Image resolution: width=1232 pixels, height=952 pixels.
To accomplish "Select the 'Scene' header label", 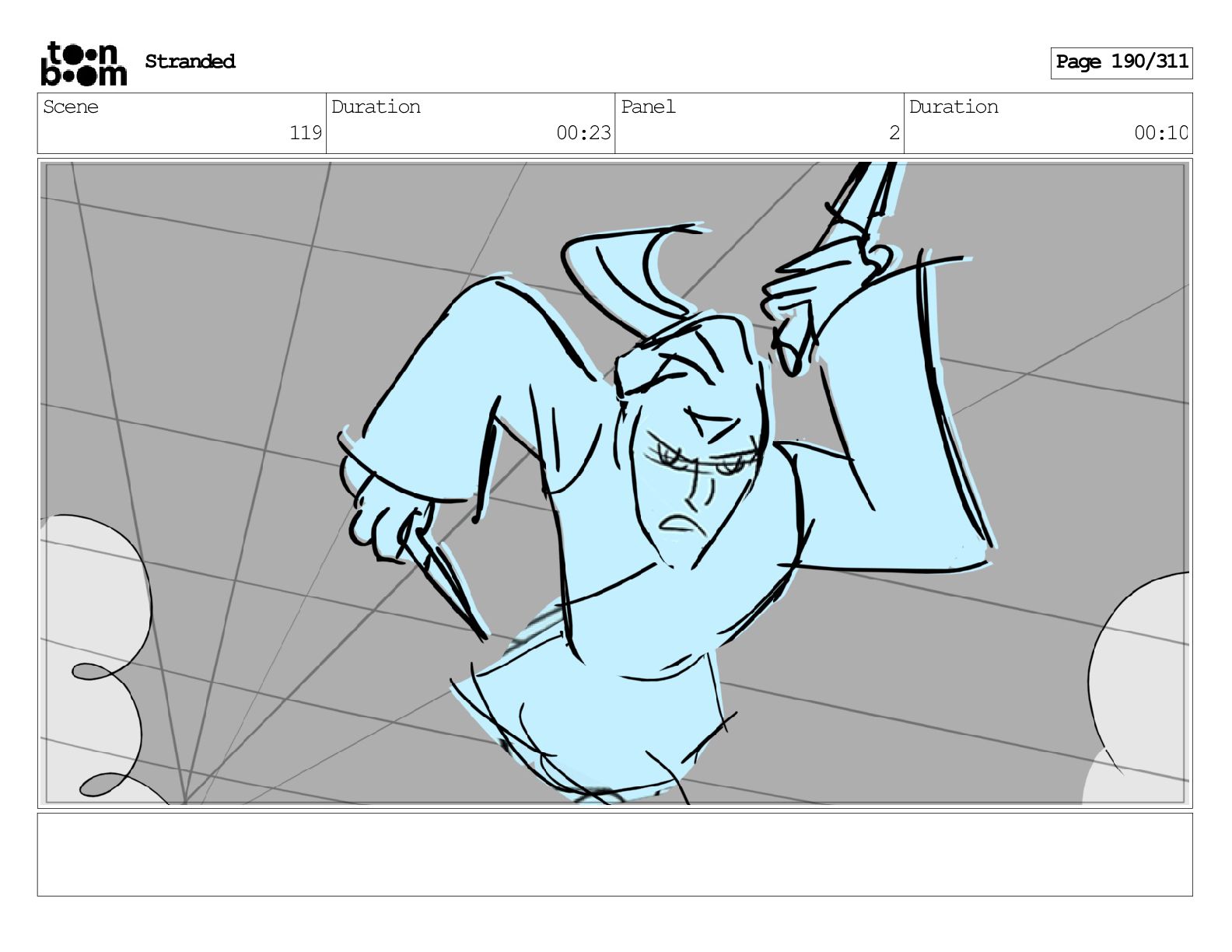I will (x=71, y=107).
